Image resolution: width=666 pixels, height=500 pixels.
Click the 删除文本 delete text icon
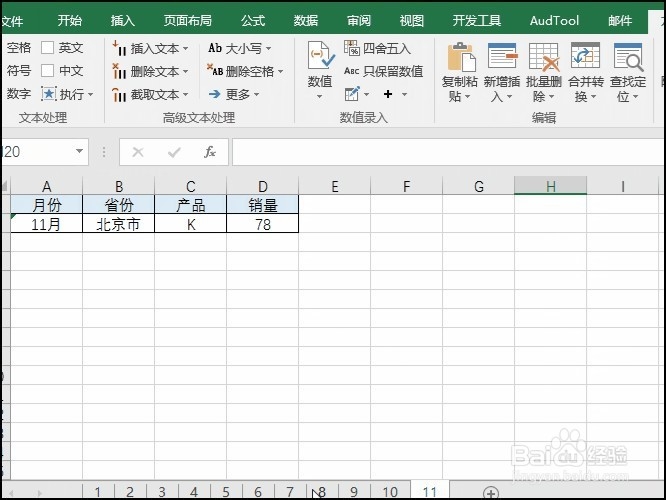click(x=119, y=71)
